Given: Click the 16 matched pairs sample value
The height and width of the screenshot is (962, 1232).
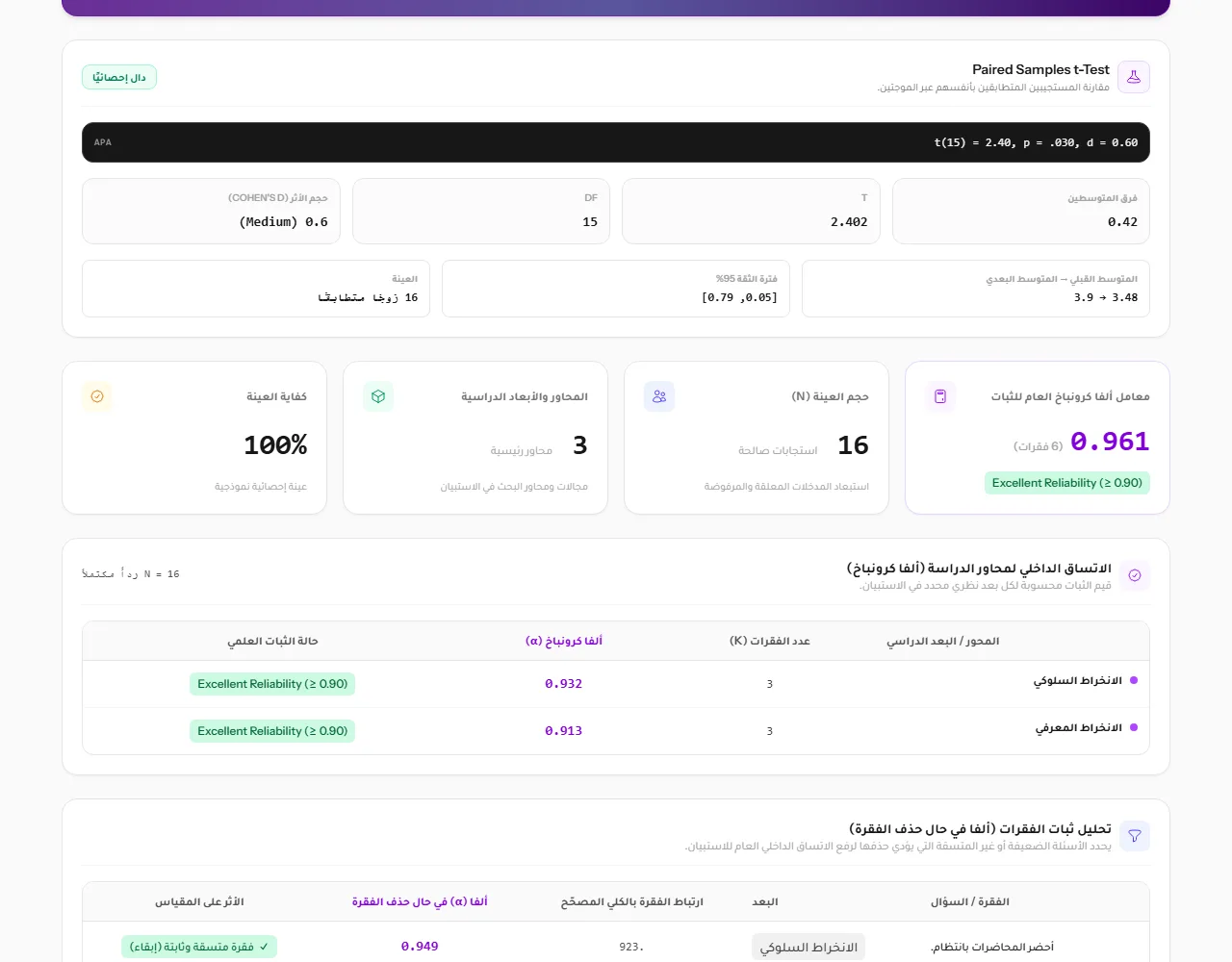Looking at the screenshot, I should [369, 297].
